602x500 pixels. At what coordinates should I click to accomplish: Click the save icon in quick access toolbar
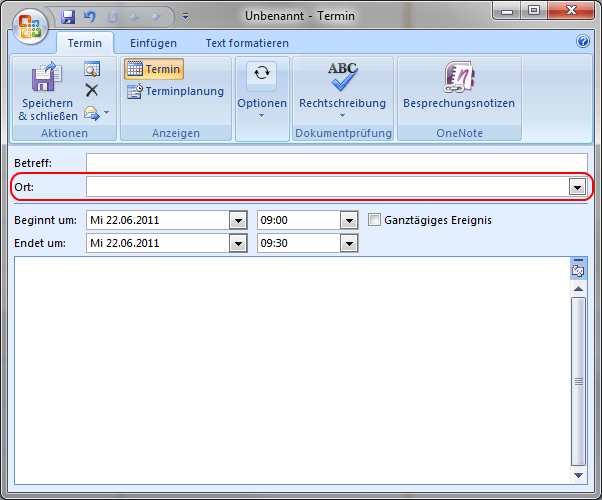68,17
